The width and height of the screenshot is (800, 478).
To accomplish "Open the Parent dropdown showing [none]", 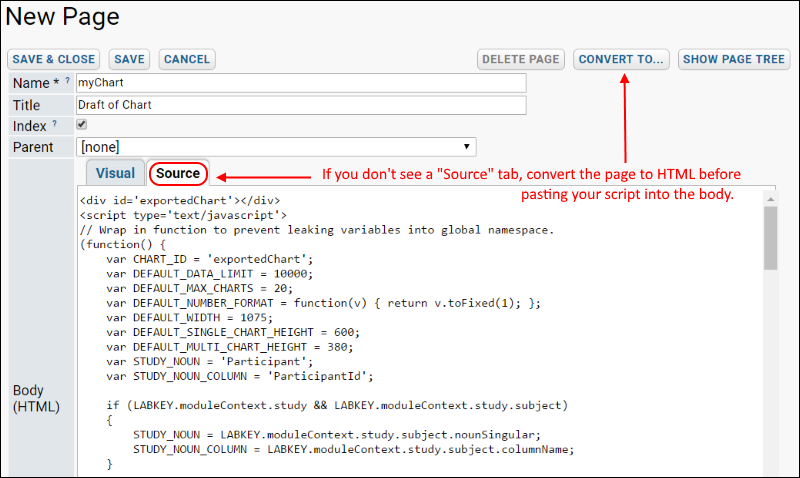I will click(x=276, y=147).
